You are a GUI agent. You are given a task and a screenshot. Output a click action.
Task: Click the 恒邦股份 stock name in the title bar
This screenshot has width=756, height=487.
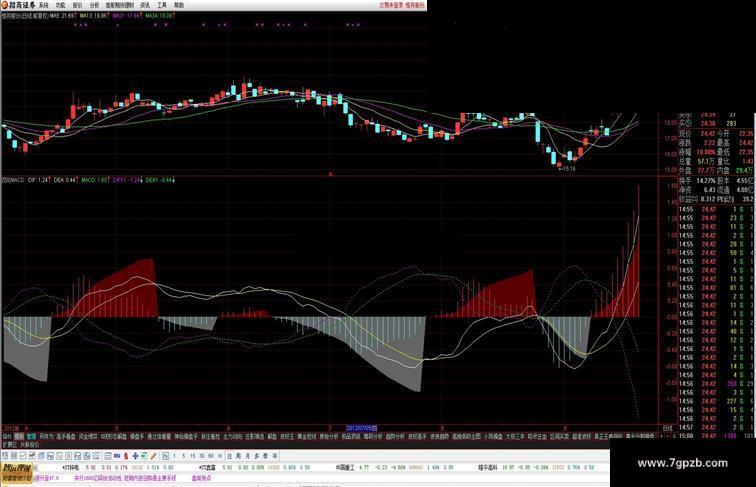415,5
